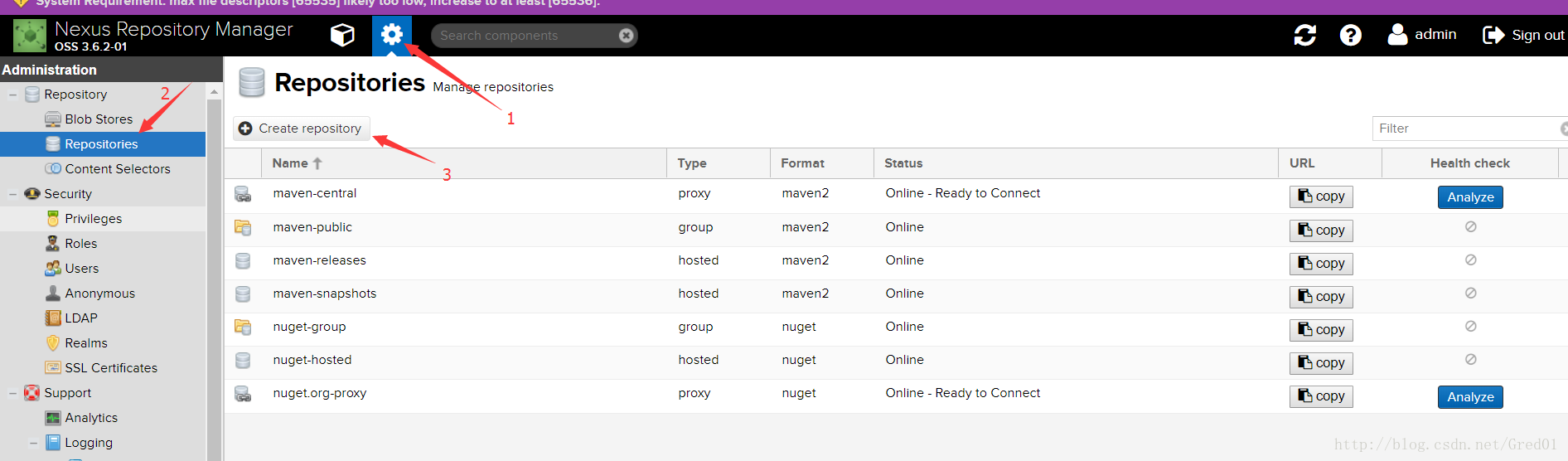Click the Logging icon

[53, 443]
